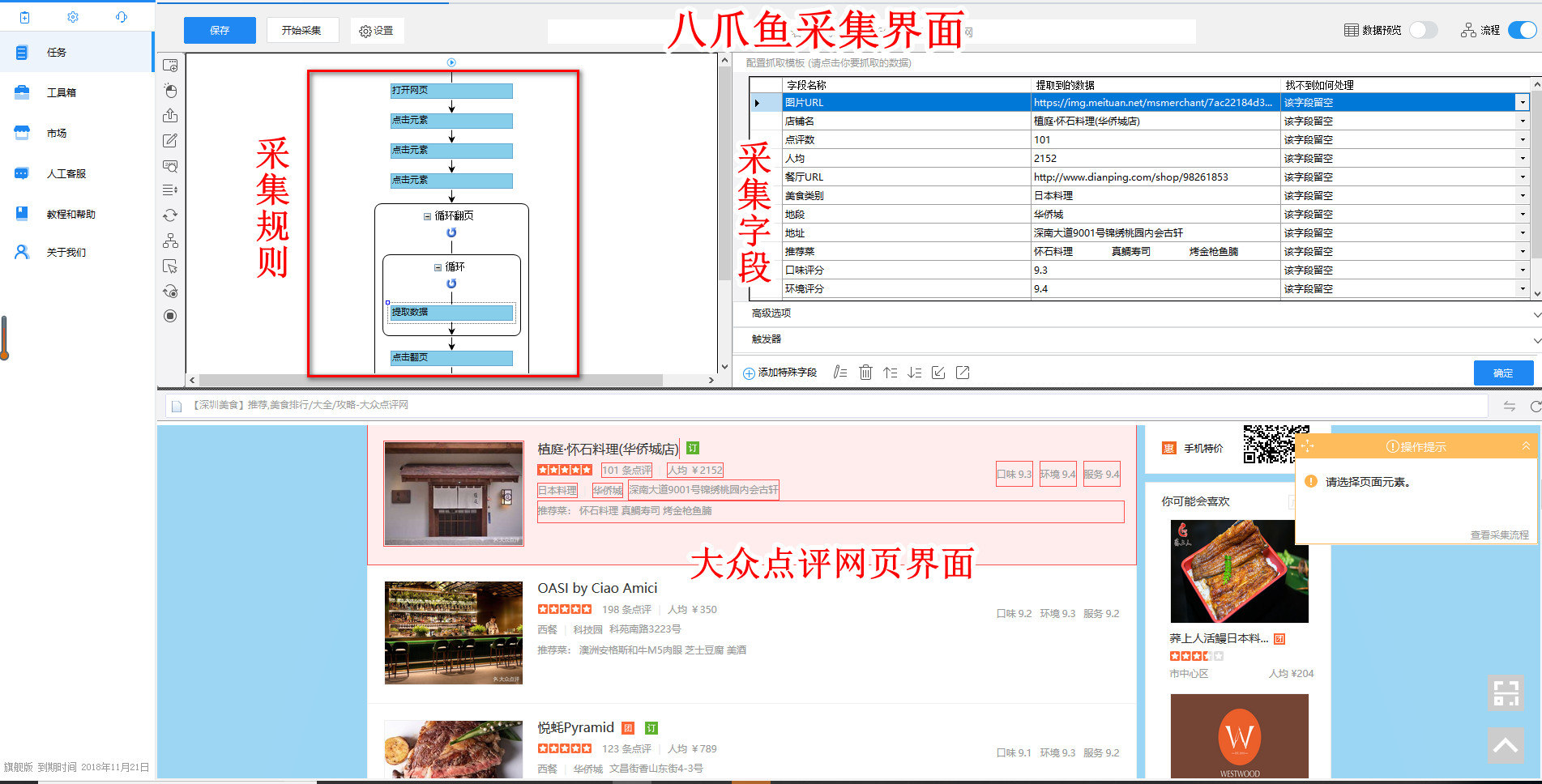Select the click-element mouse icon in vertical toolbar
This screenshot has width=1542, height=784.
pyautogui.click(x=170, y=91)
